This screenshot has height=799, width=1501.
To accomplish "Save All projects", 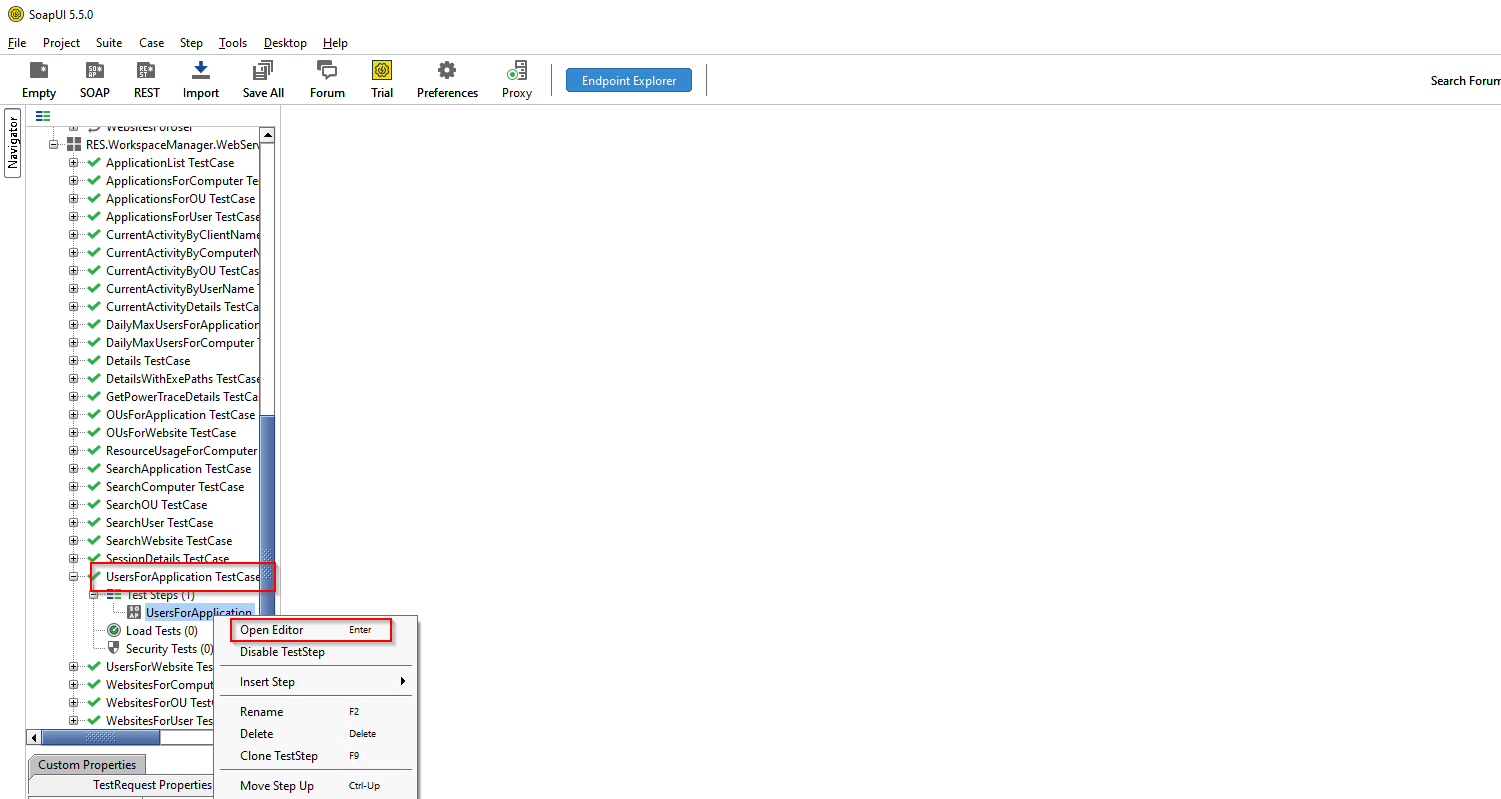I will click(262, 79).
